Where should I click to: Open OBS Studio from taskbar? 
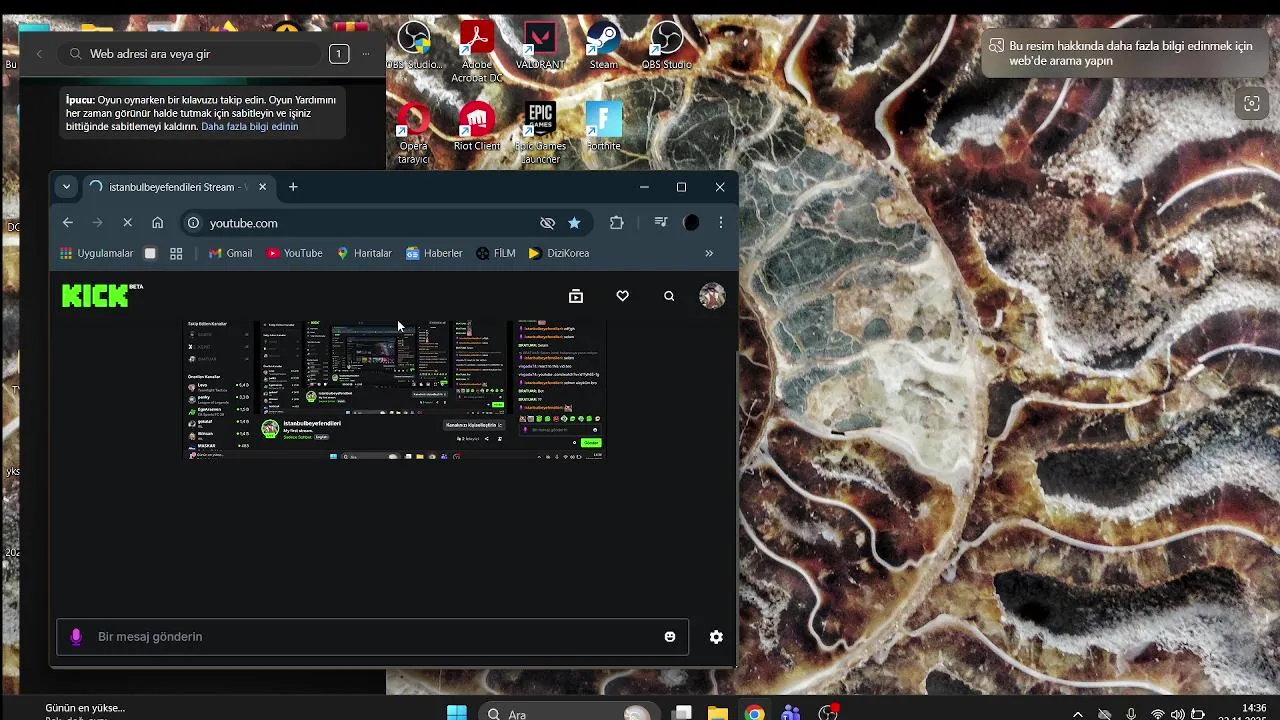pyautogui.click(x=828, y=713)
